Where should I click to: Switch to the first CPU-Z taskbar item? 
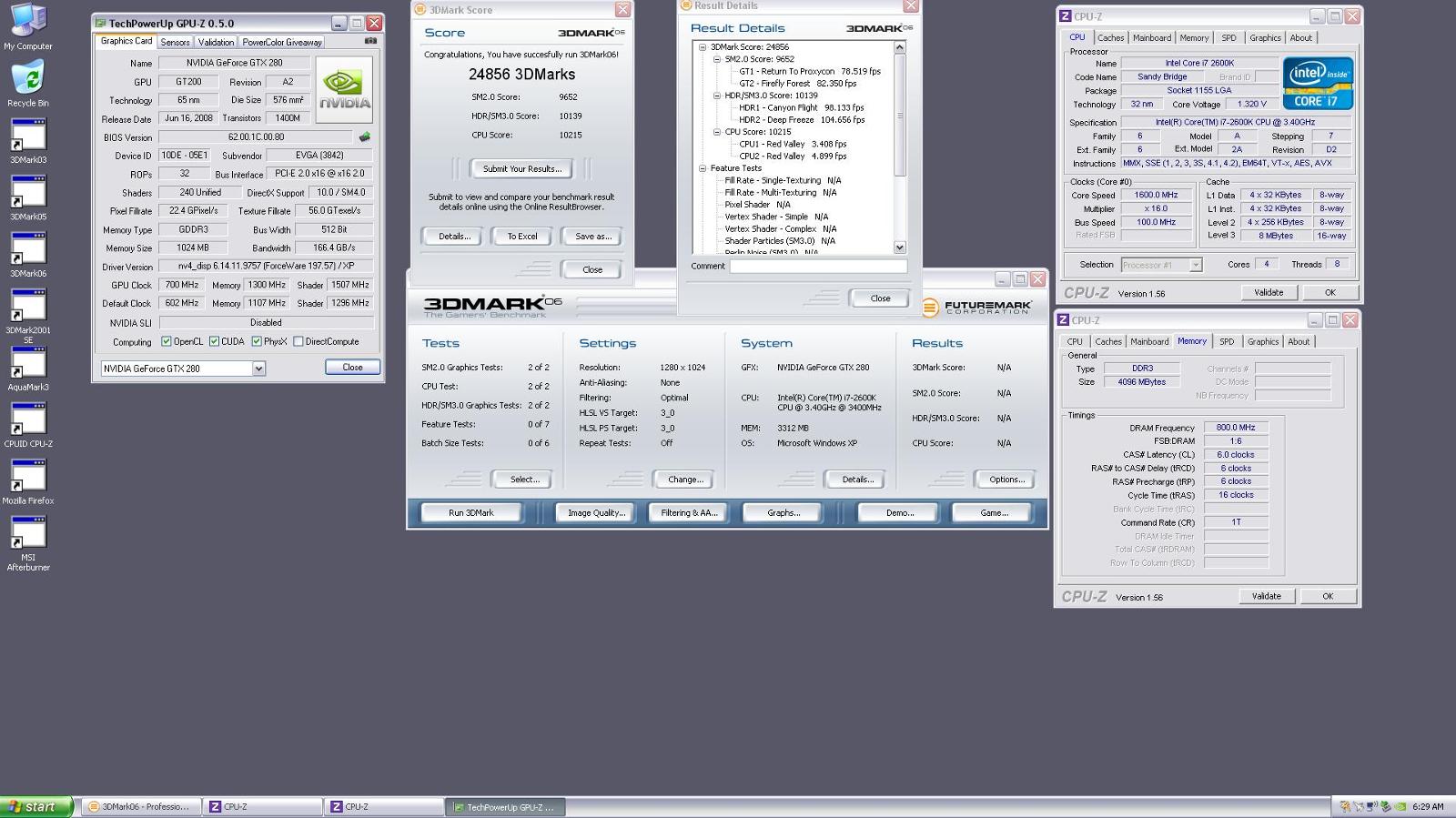[262, 806]
